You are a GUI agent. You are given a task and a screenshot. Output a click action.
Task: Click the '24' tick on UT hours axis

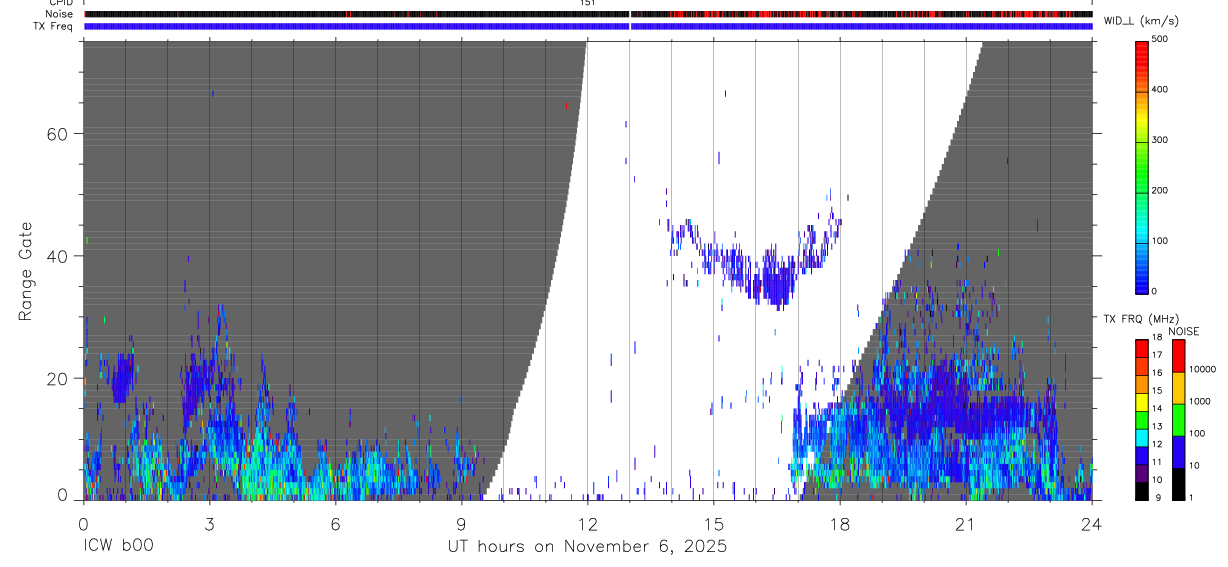(1091, 524)
